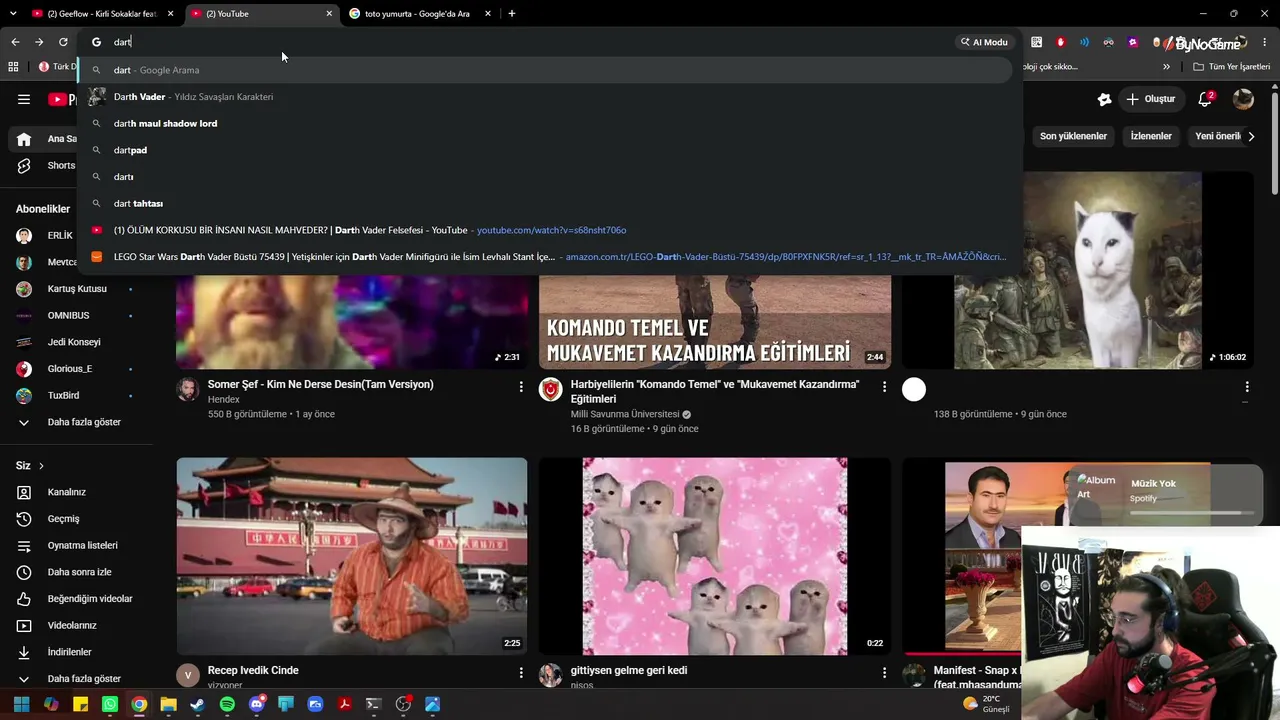Viewport: 1280px width, 720px height.
Task: Show more bookmarks with double chevron
Action: click(x=1166, y=67)
